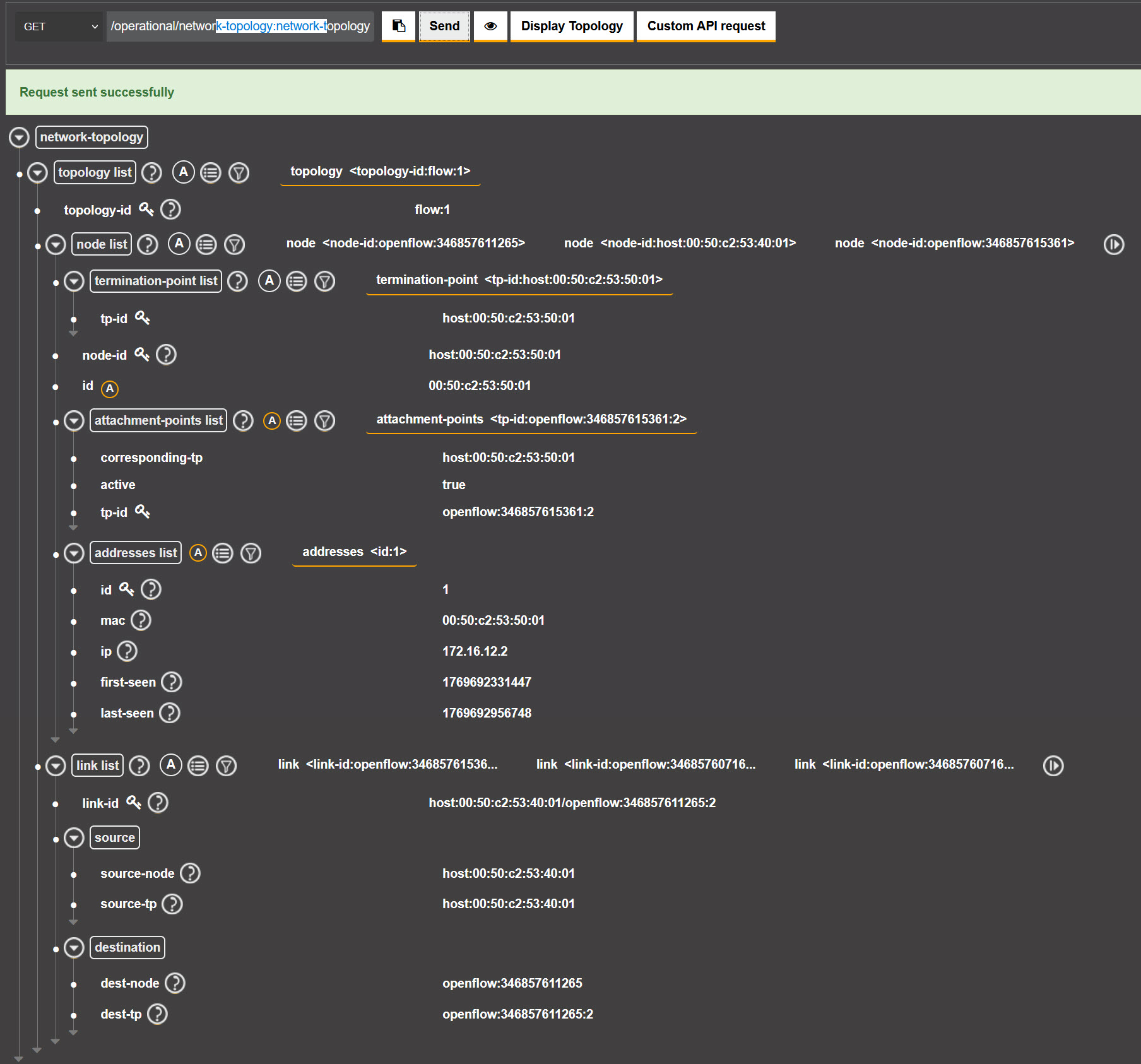This screenshot has width=1141, height=1064.
Task: Click the help icon next to source-node
Action: [190, 873]
